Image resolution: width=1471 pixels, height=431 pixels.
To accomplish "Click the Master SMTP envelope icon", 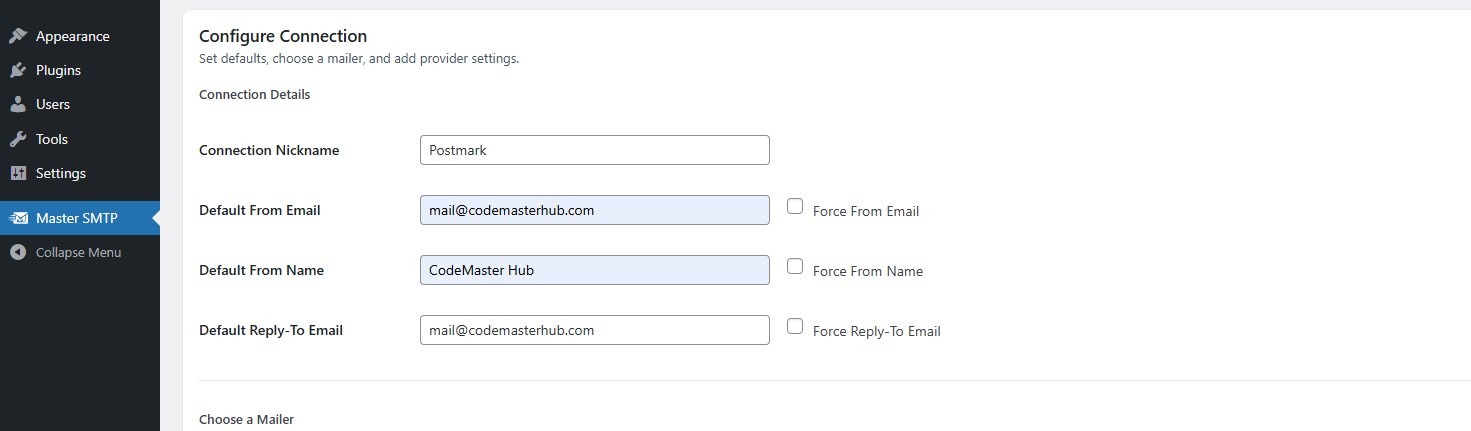I will coord(17,218).
